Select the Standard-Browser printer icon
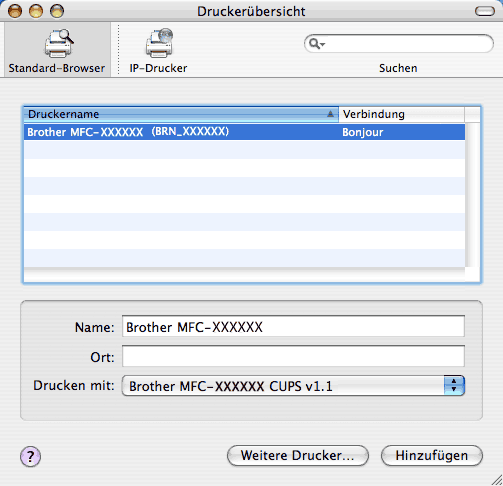Image resolution: width=503 pixels, height=486 pixels. pos(59,43)
